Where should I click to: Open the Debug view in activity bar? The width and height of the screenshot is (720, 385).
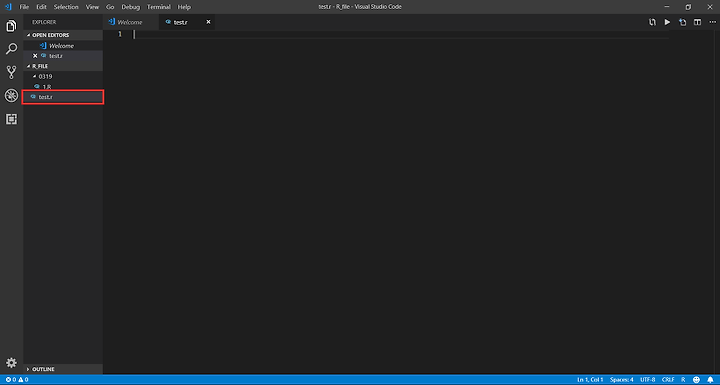point(11,96)
